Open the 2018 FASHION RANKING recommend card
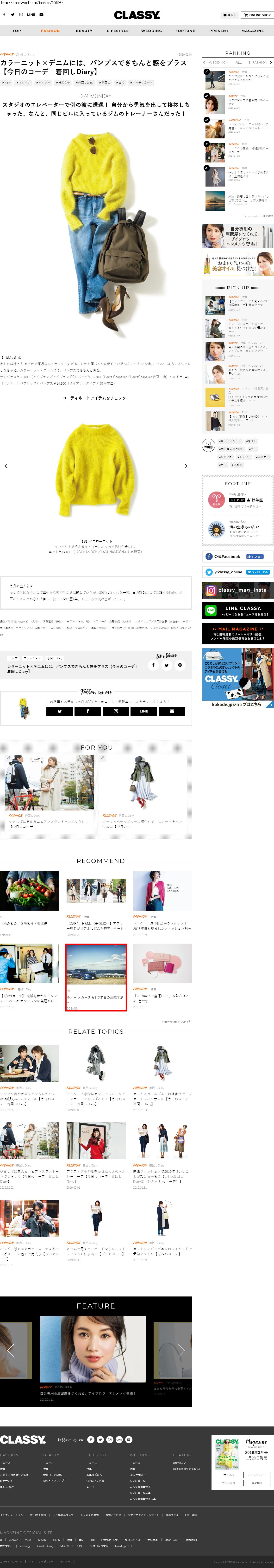This screenshot has height=1568, width=274. pyautogui.click(x=162, y=904)
